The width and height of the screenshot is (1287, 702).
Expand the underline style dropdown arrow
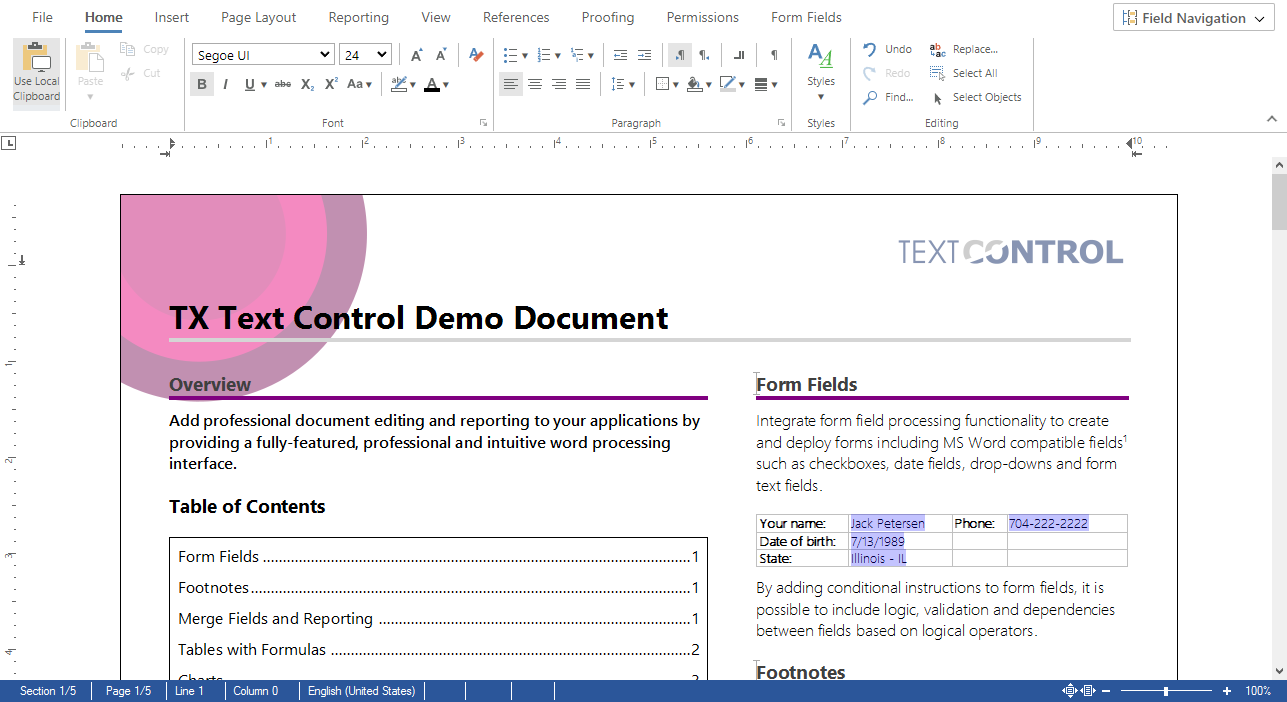(x=264, y=85)
